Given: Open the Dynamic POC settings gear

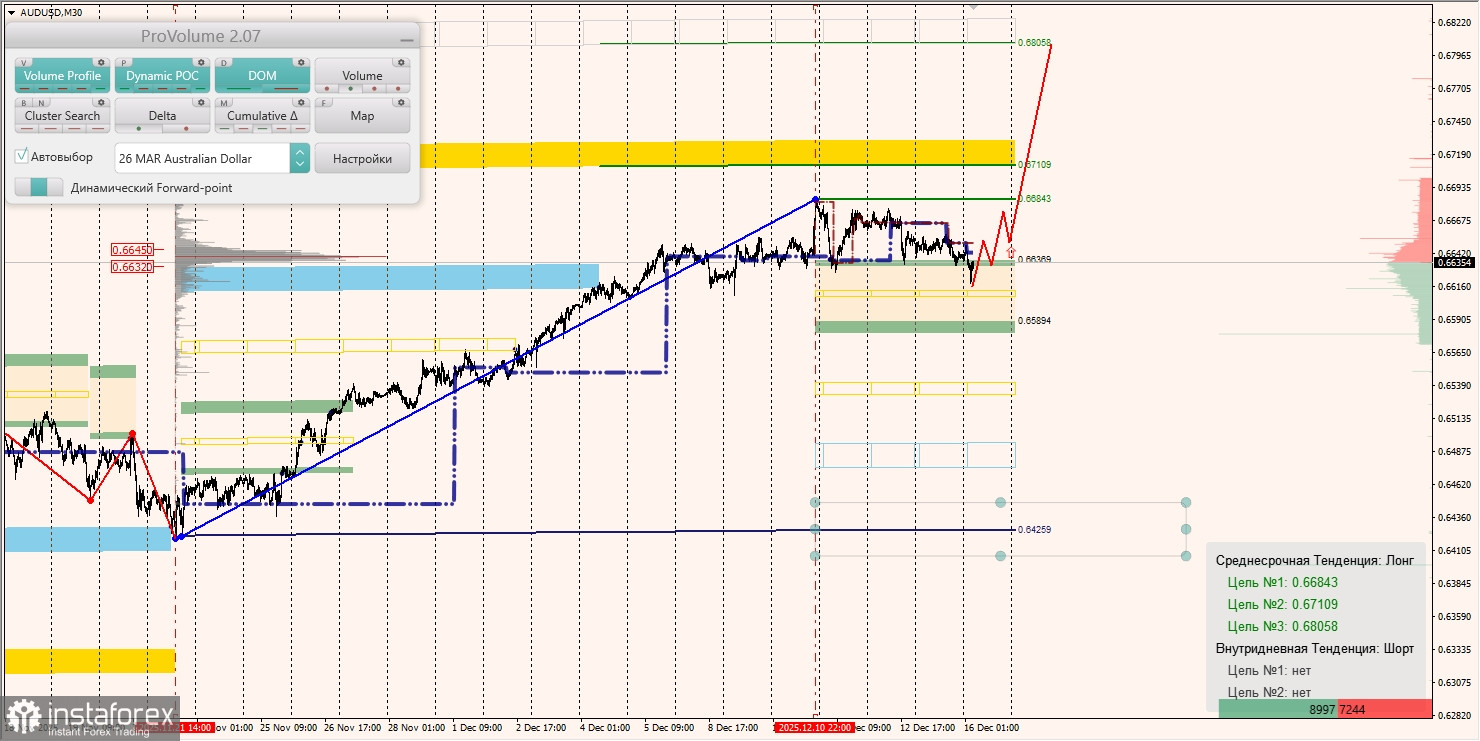Looking at the screenshot, I should [202, 63].
